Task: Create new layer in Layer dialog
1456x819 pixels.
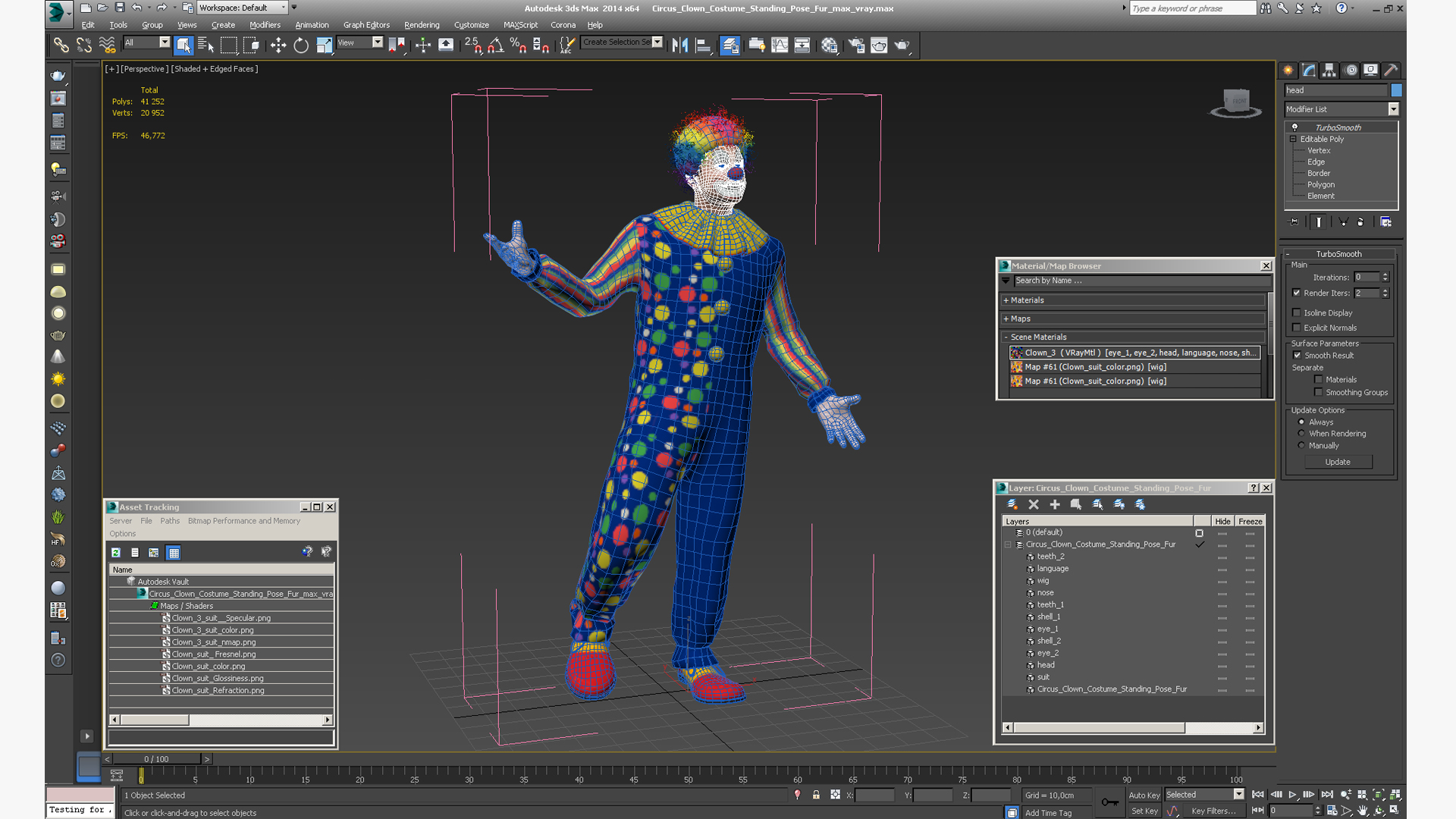Action: [x=1012, y=504]
